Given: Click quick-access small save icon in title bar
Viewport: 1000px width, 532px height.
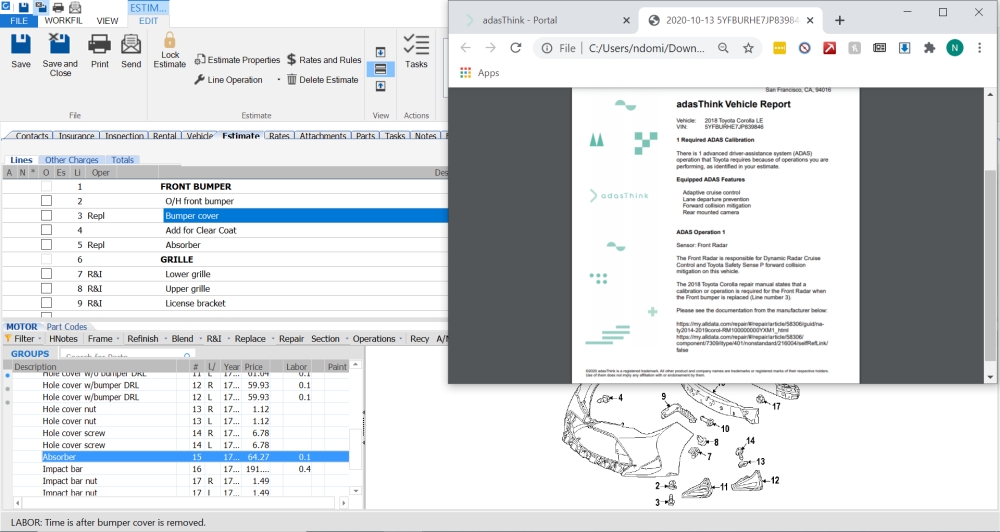Looking at the screenshot, I should (24, 8).
